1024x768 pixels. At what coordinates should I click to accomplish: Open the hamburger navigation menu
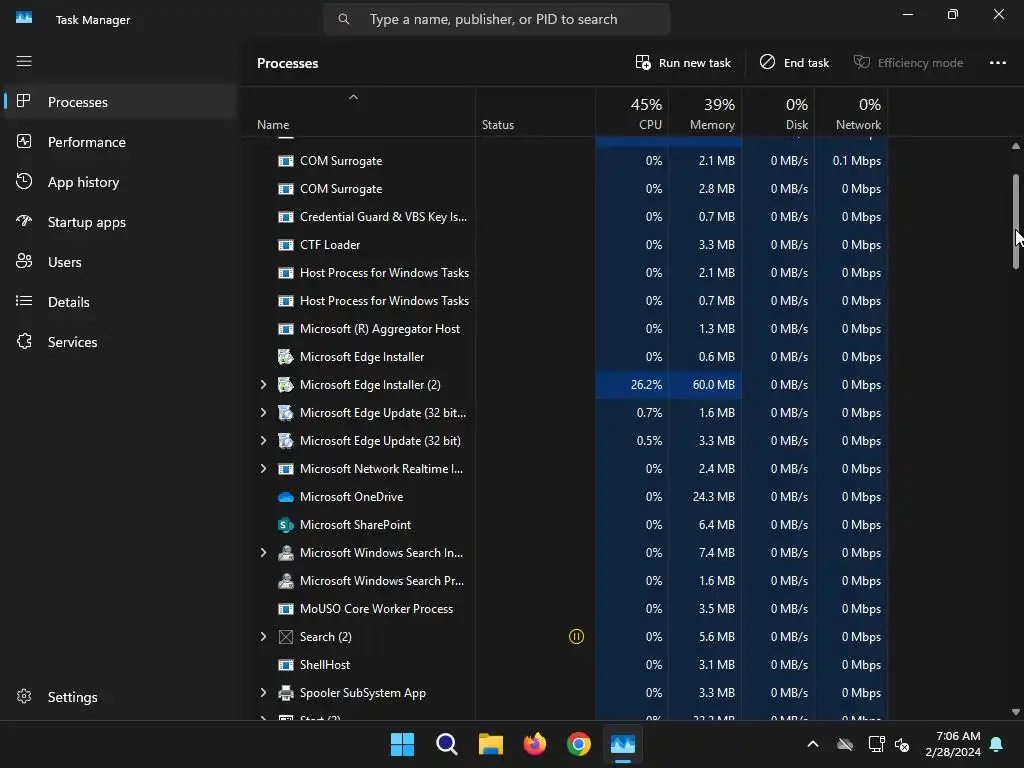pyautogui.click(x=24, y=61)
